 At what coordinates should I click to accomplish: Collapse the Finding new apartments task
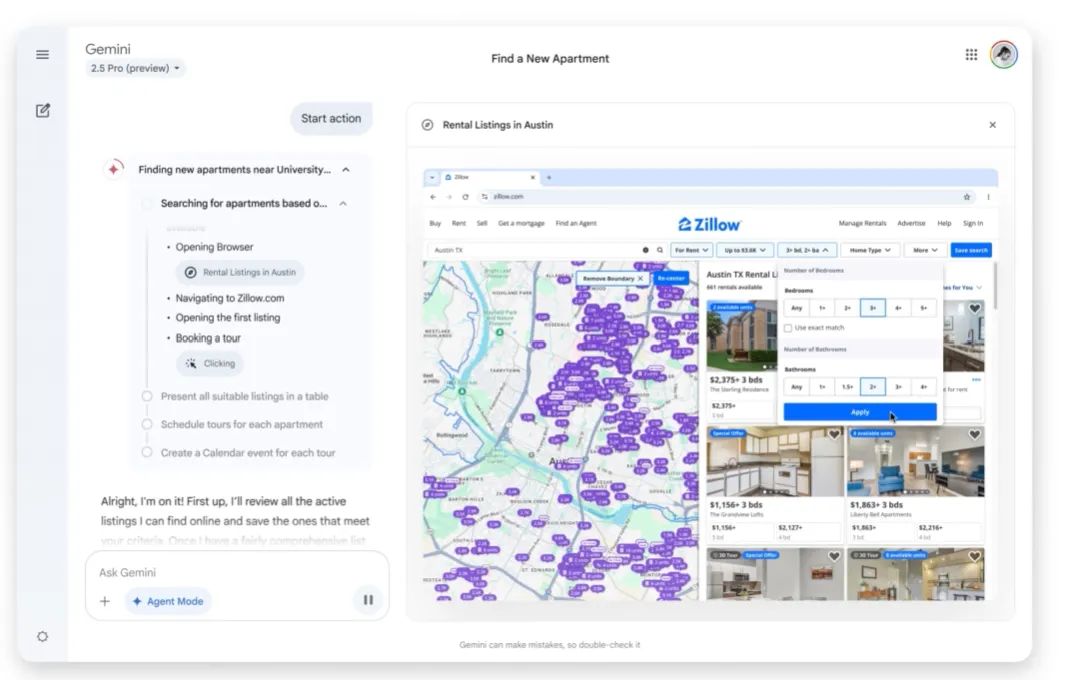pyautogui.click(x=346, y=169)
